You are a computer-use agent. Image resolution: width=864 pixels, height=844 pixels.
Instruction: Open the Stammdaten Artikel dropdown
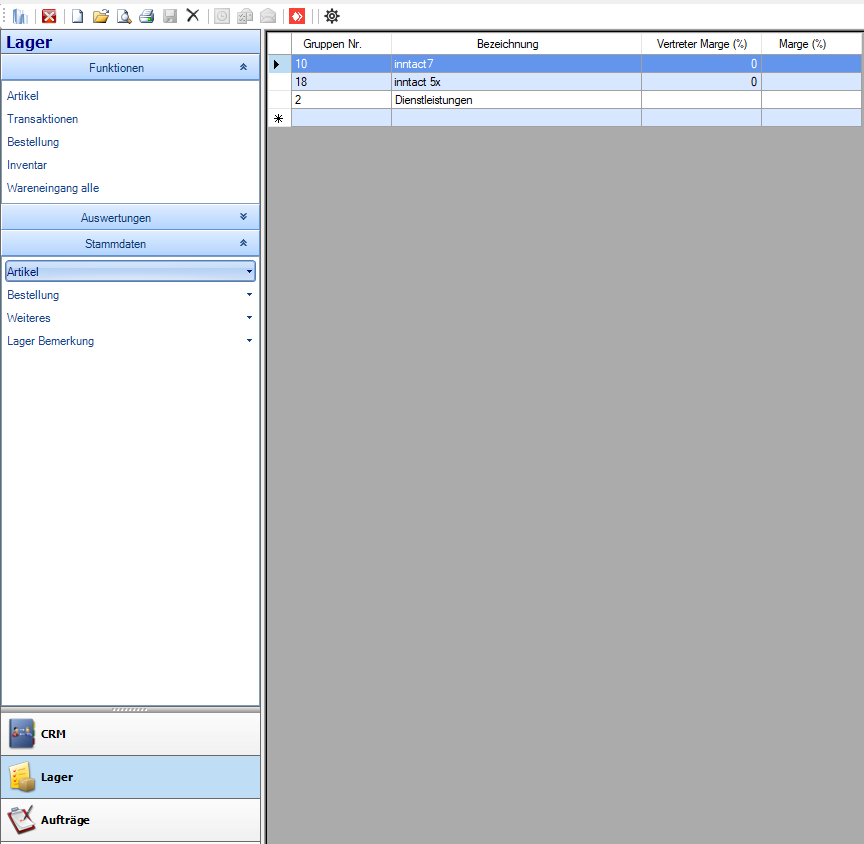click(130, 272)
